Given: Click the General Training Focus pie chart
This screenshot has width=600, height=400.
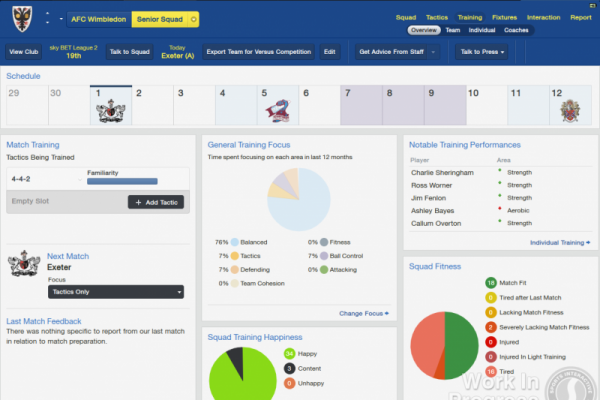Looking at the screenshot, I should click(x=298, y=199).
